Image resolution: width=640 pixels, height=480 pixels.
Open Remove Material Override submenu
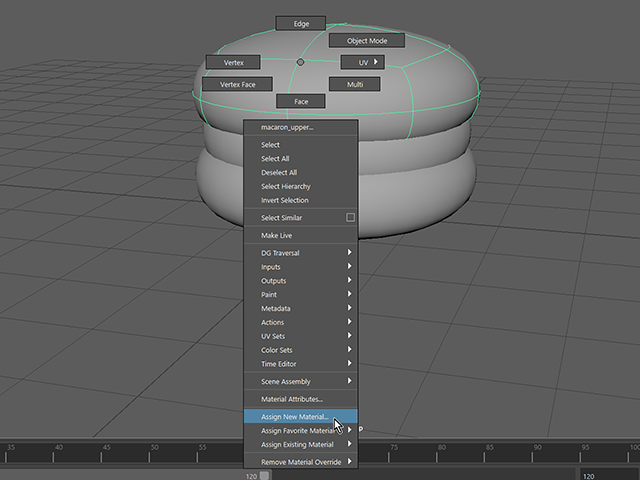301,462
